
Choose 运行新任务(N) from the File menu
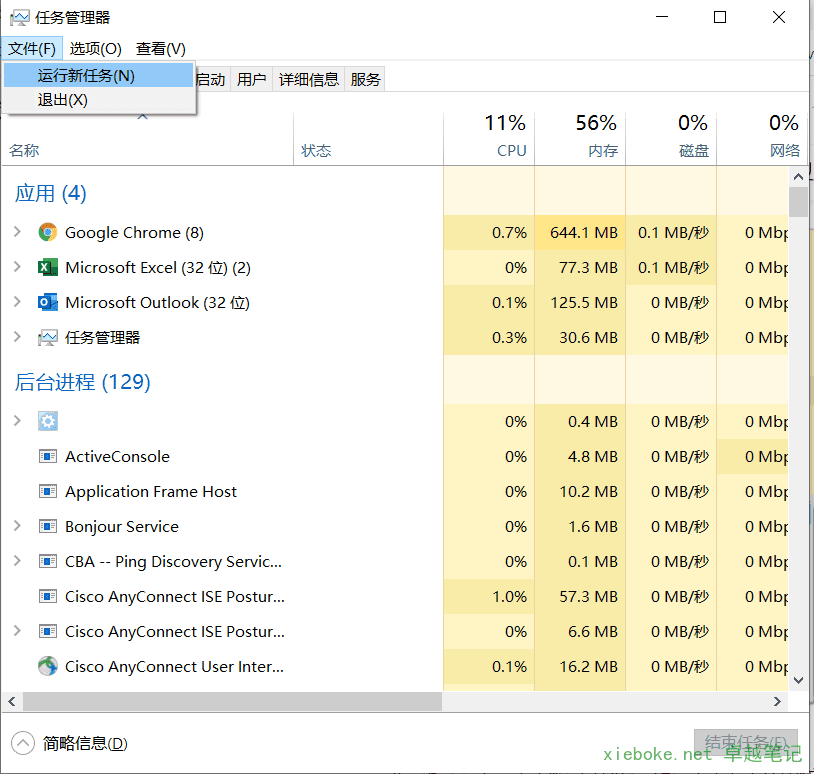click(86, 75)
